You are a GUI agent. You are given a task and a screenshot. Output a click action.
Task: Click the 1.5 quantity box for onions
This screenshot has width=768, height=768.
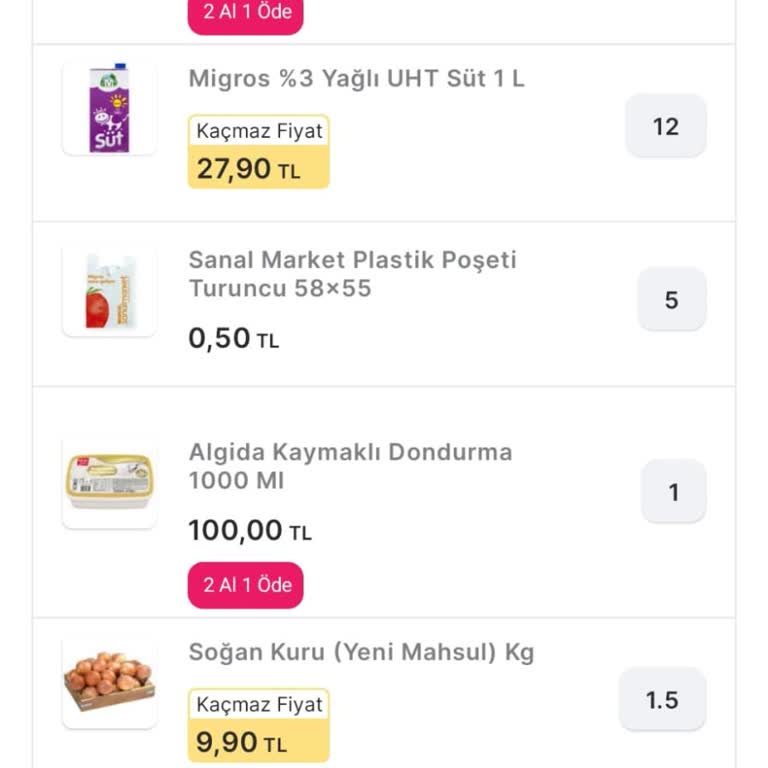coord(662,700)
